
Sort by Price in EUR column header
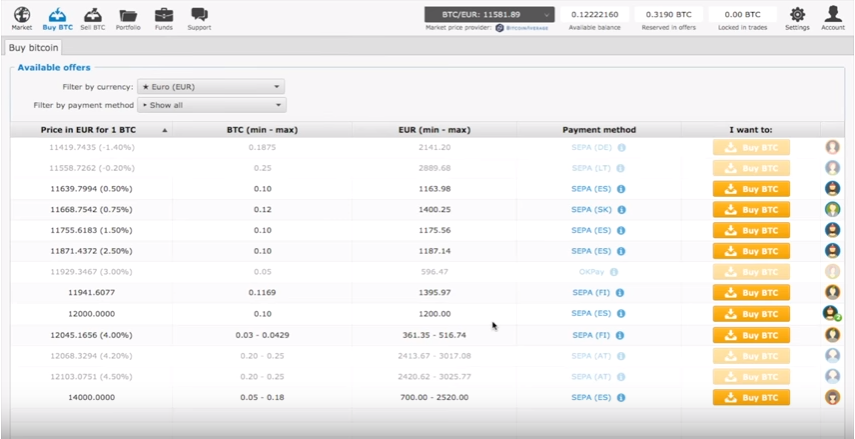91,130
